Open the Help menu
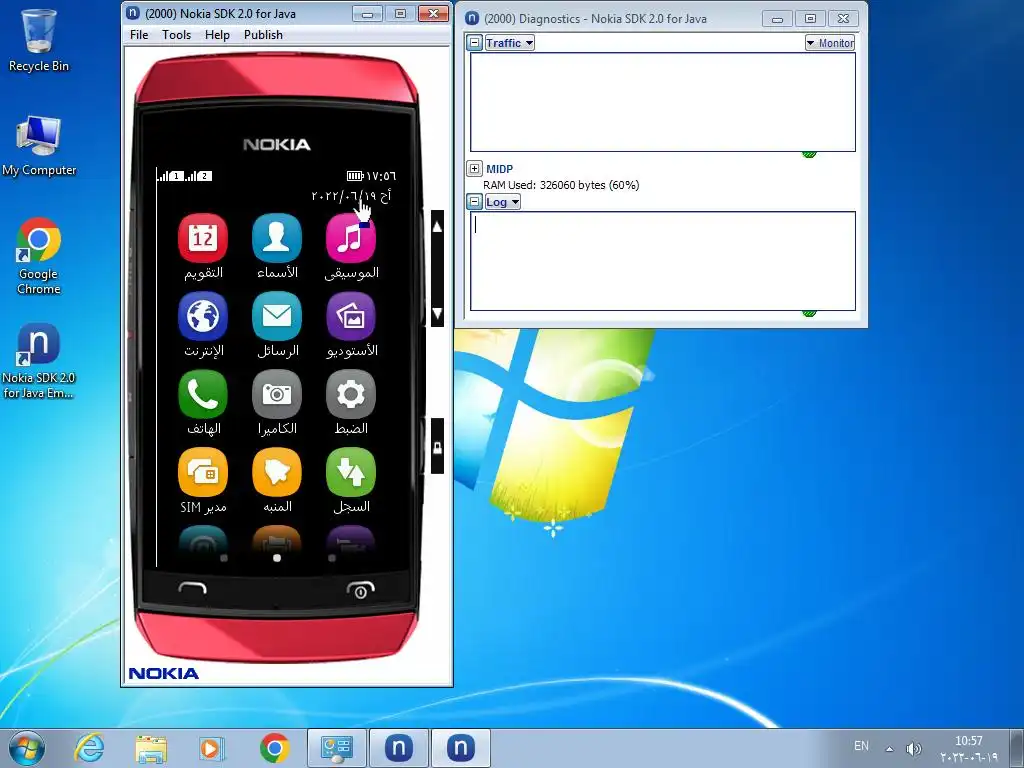Image resolution: width=1024 pixels, height=768 pixels. coord(217,35)
